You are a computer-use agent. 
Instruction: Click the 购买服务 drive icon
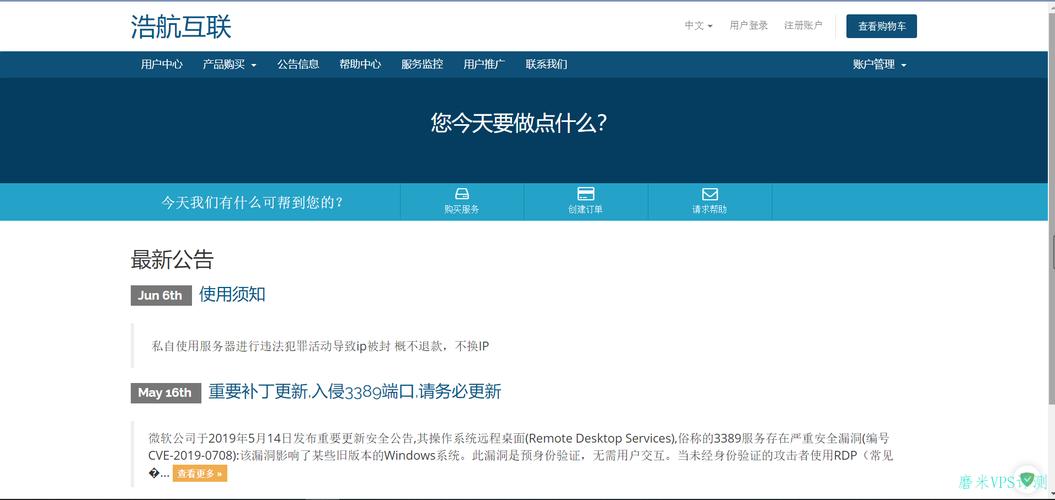click(x=462, y=194)
